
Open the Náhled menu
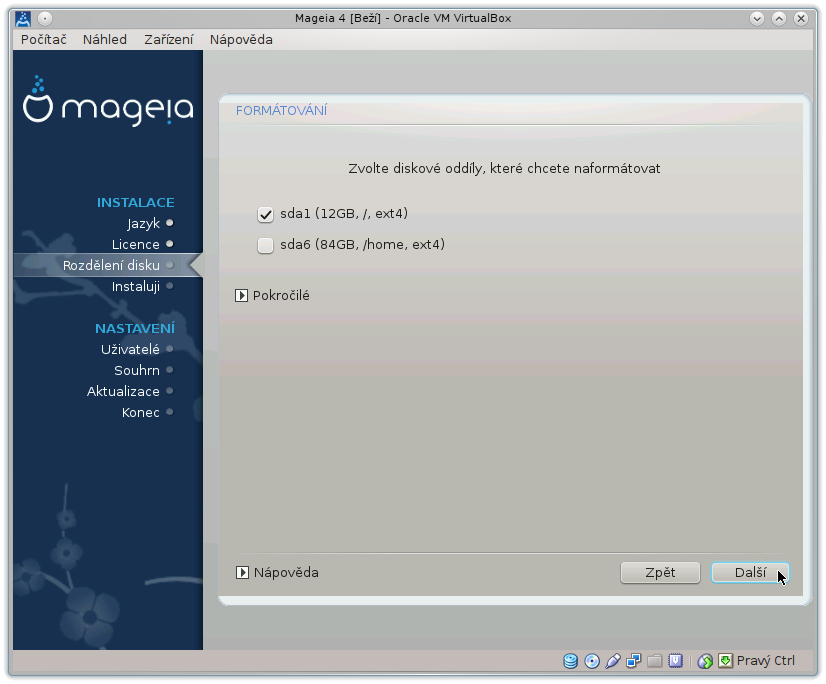tap(105, 40)
